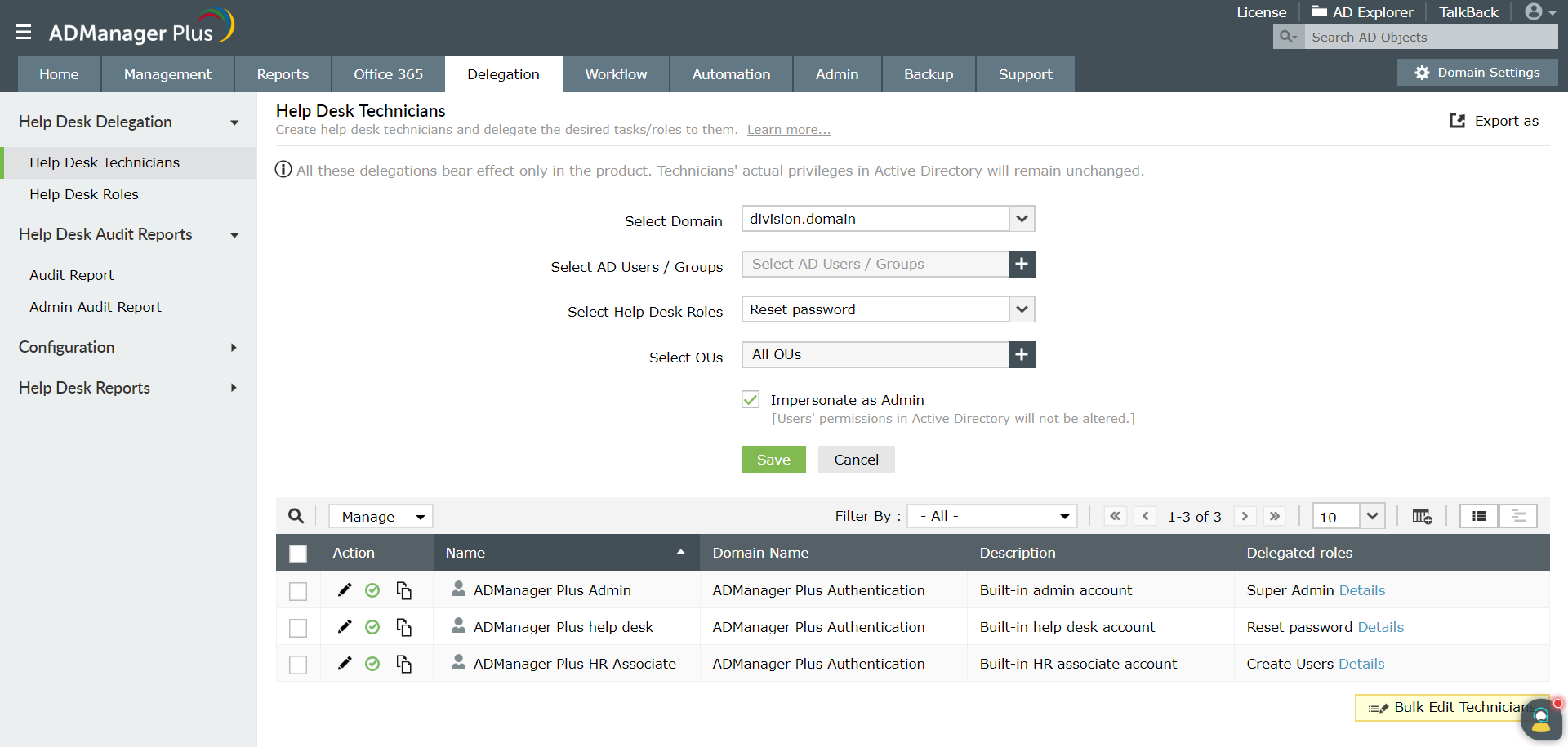Viewport: 1568px width, 747px height.
Task: Select the ADManager Plus Admin row checkbox
Action: coord(298,591)
